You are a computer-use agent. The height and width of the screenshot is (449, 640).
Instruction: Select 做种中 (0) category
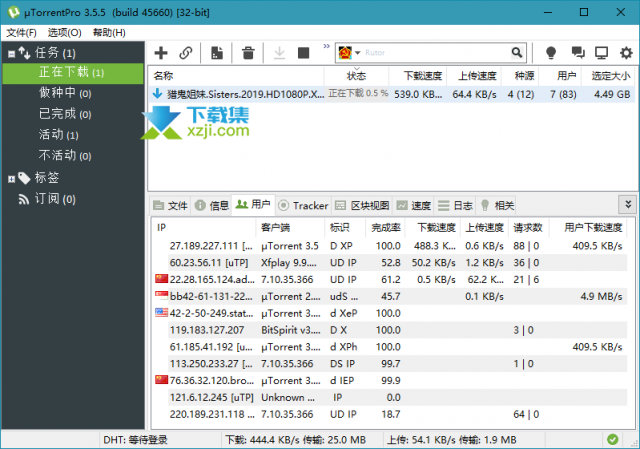tap(64, 93)
